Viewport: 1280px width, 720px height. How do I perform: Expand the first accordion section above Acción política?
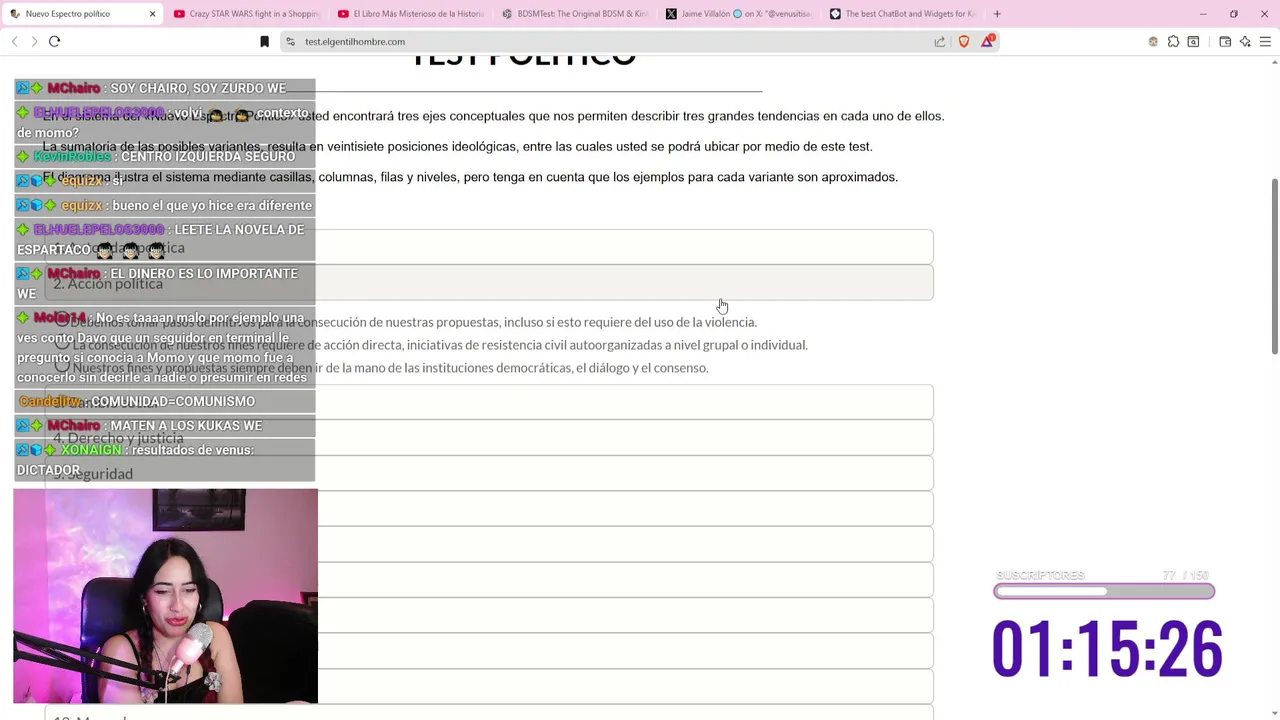click(489, 247)
